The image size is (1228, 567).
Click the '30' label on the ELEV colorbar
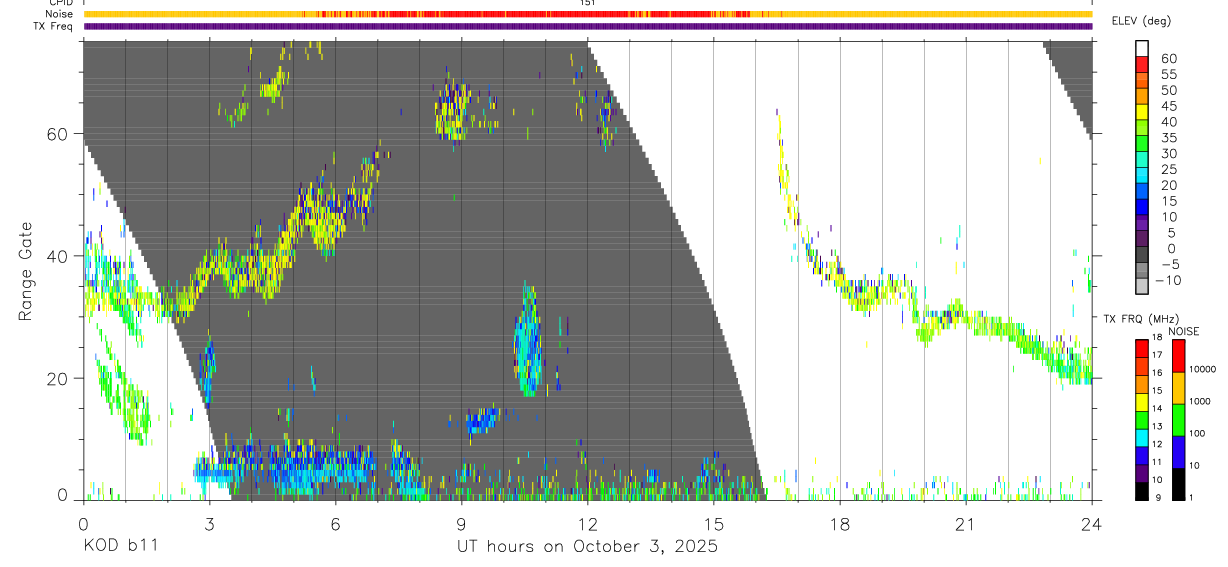[x=1168, y=154]
